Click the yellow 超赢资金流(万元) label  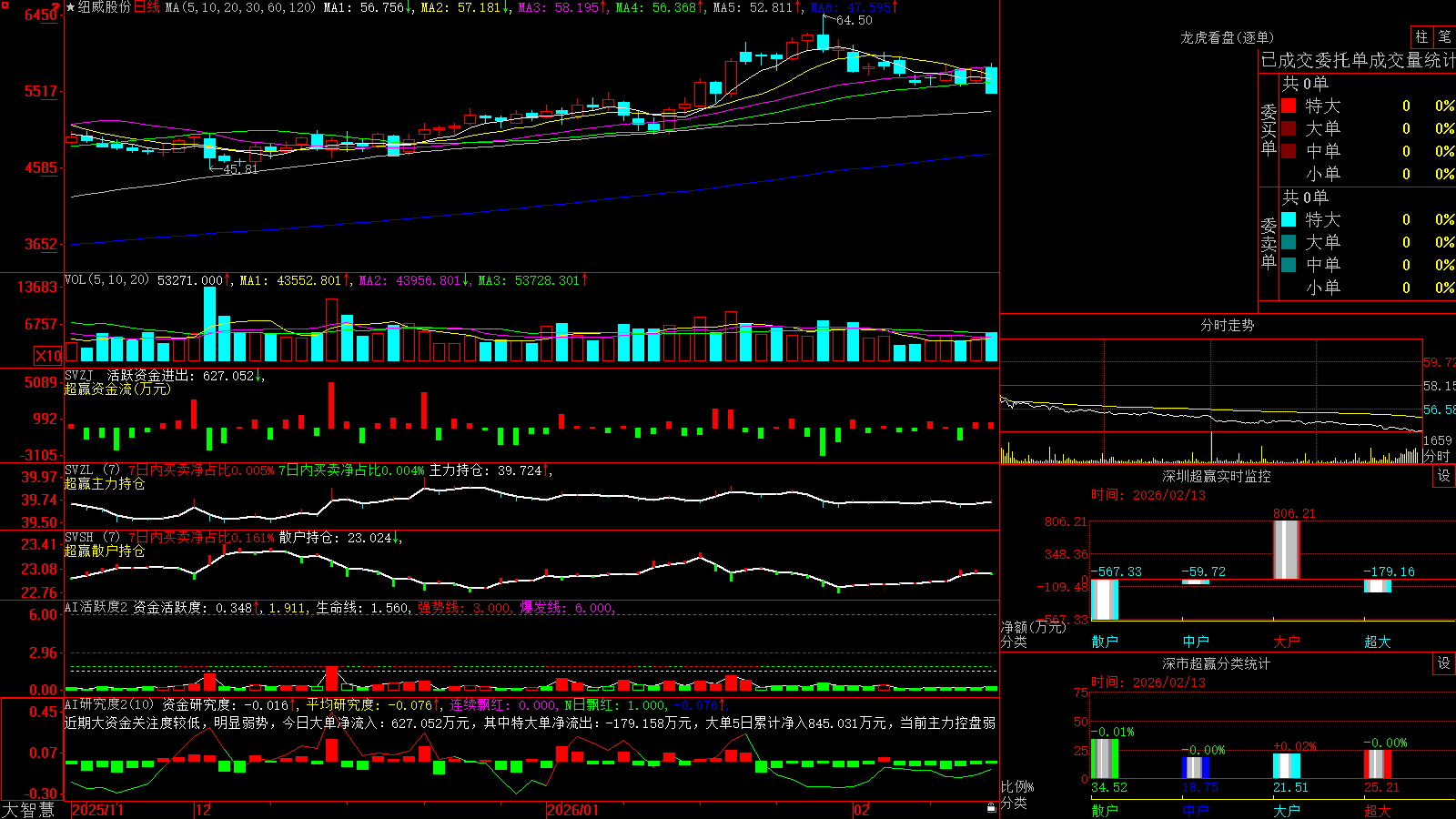[x=117, y=389]
